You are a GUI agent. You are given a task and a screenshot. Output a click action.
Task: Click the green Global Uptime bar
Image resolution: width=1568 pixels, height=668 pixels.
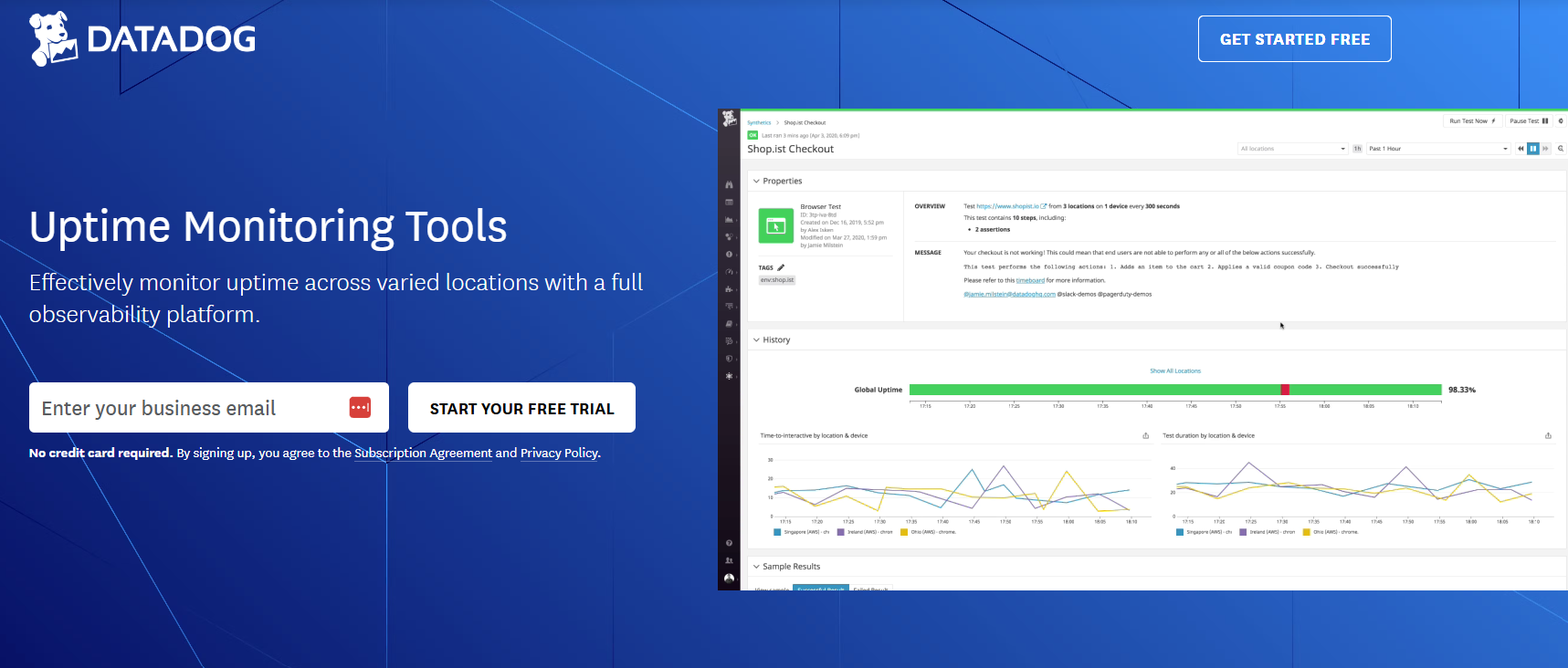[x=1175, y=390]
